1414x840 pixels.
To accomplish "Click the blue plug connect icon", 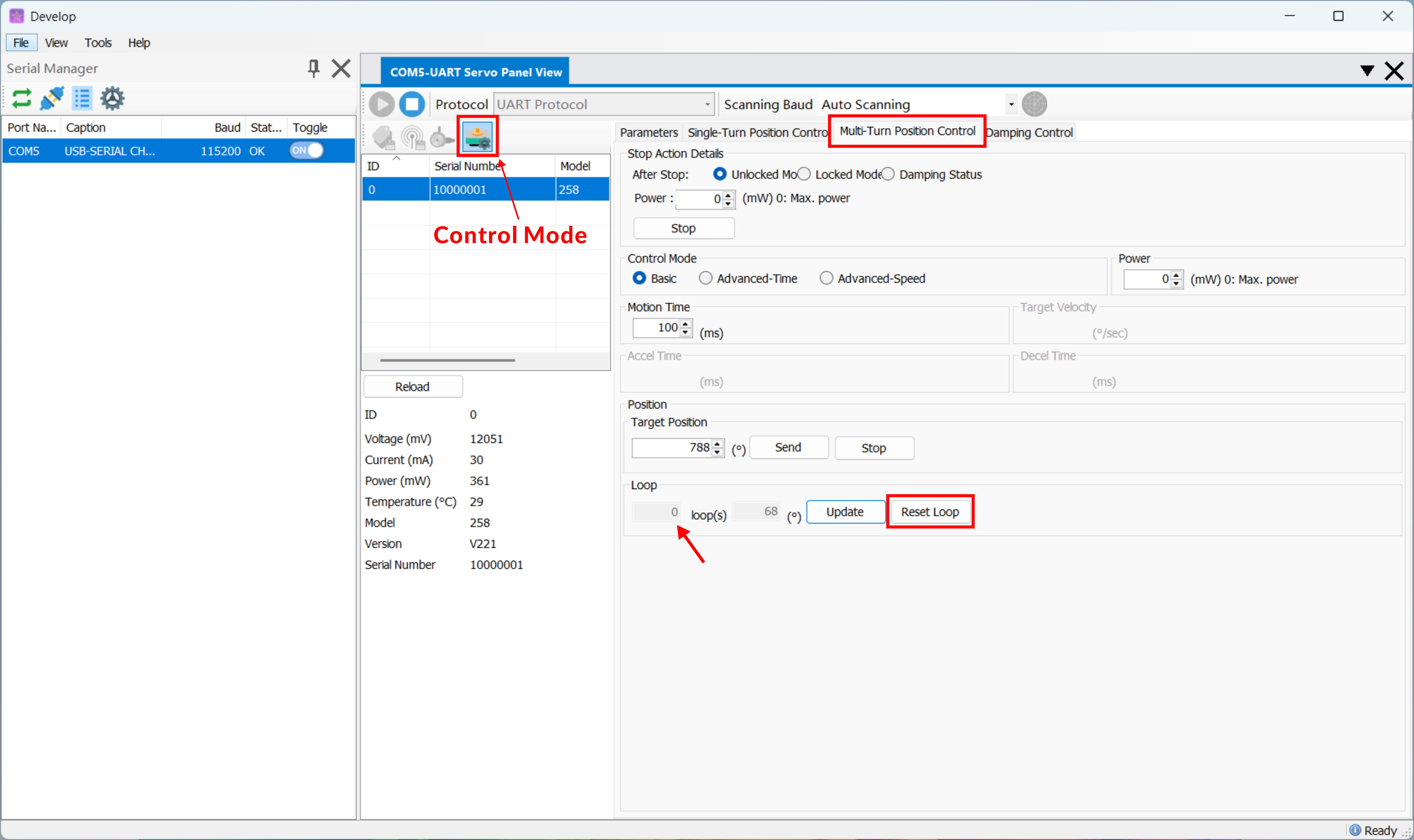I will (52, 98).
